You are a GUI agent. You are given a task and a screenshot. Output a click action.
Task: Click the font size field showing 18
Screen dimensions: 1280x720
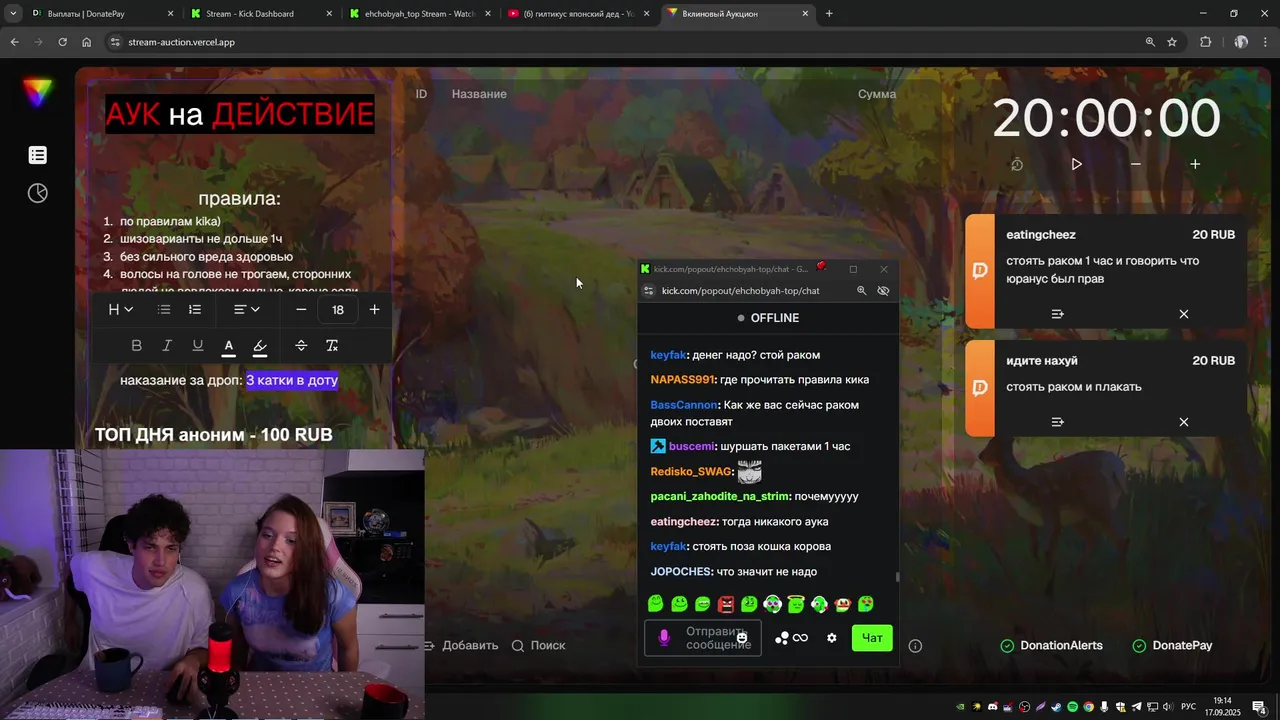338,310
